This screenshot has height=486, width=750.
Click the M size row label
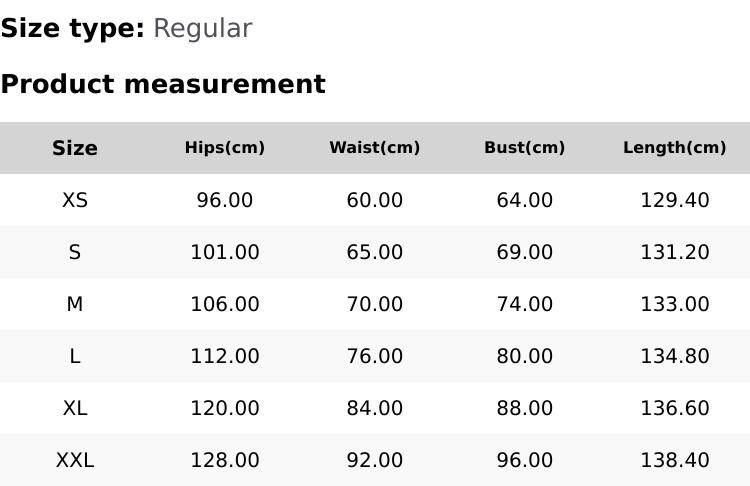75,304
